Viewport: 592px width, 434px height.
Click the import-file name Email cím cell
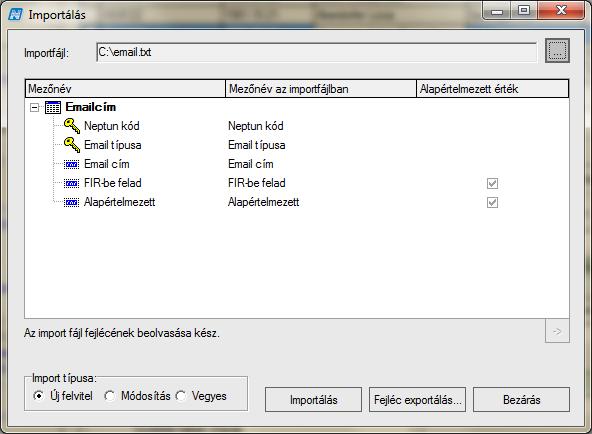(251, 164)
